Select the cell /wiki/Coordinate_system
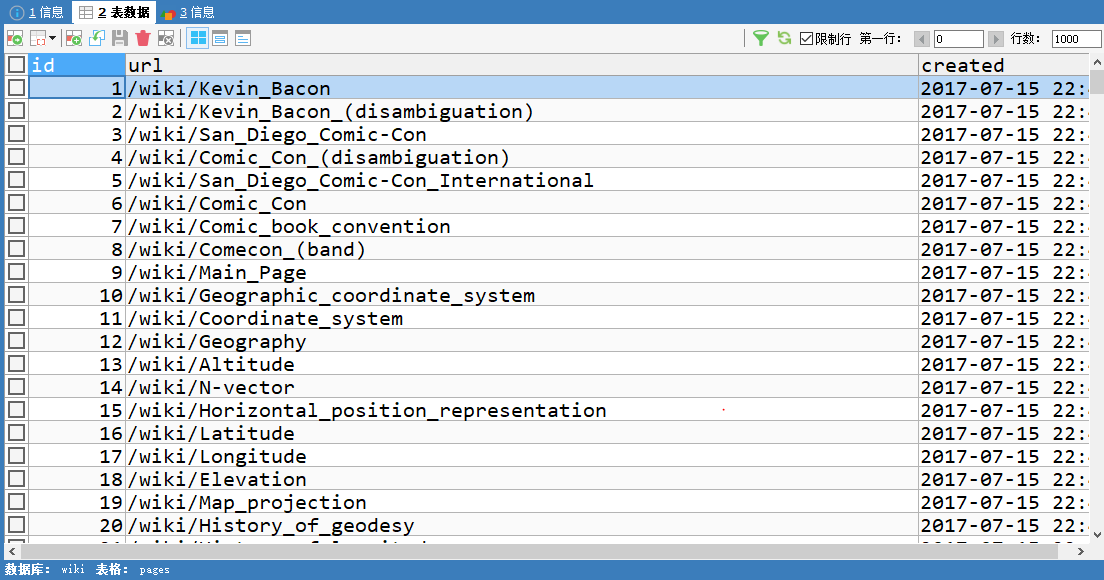Viewport: 1104px width, 580px height. tap(522, 318)
